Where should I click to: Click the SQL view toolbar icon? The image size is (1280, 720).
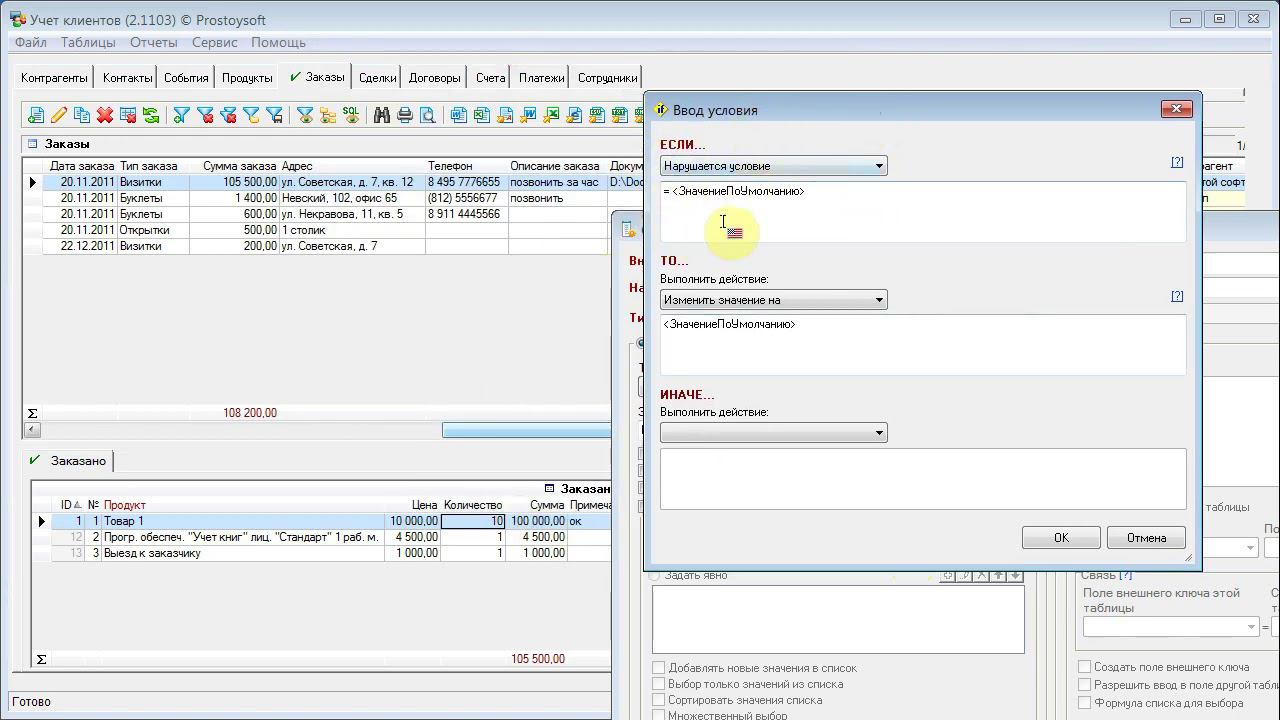click(x=351, y=116)
